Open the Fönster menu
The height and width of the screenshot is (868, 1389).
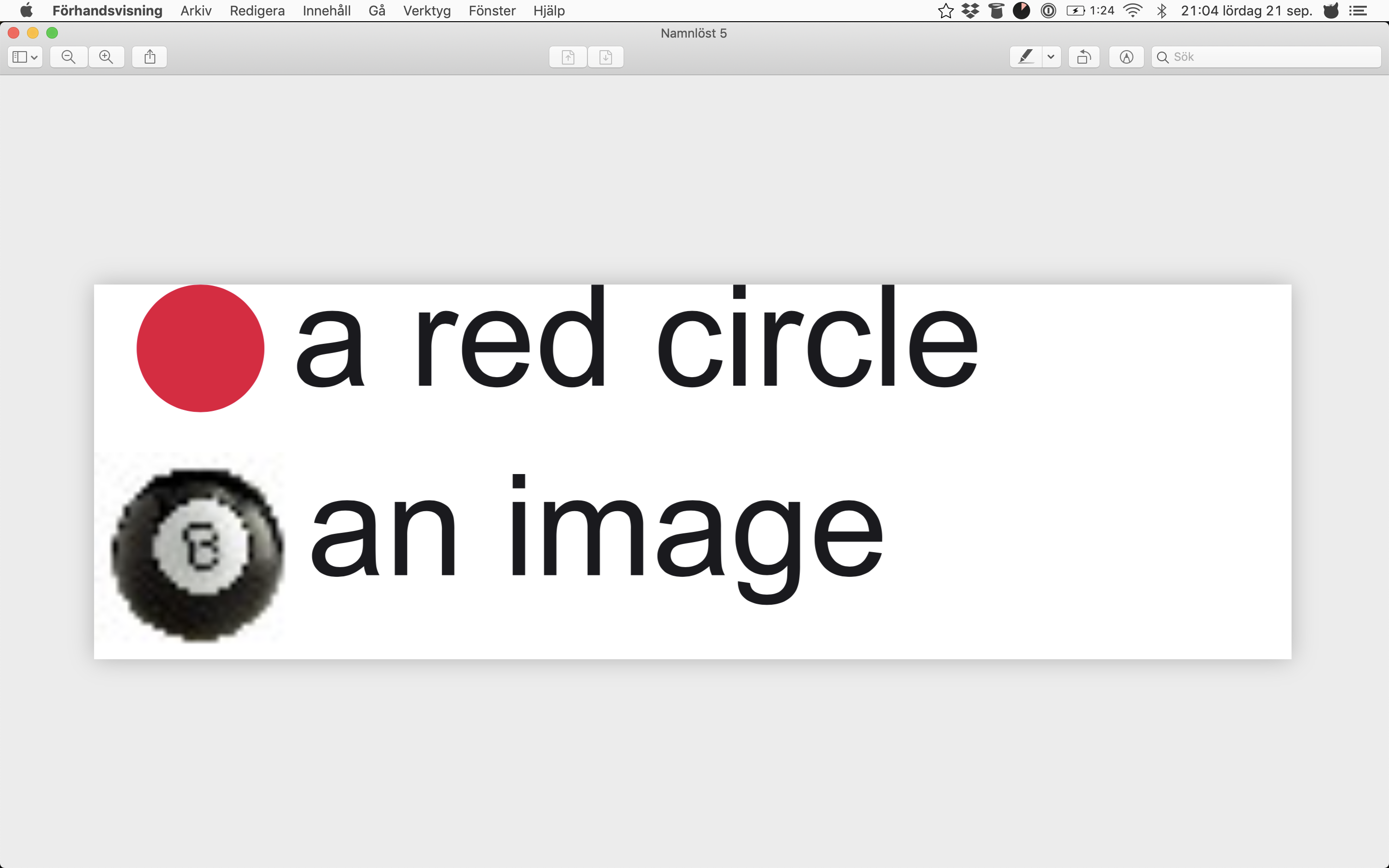(492, 10)
